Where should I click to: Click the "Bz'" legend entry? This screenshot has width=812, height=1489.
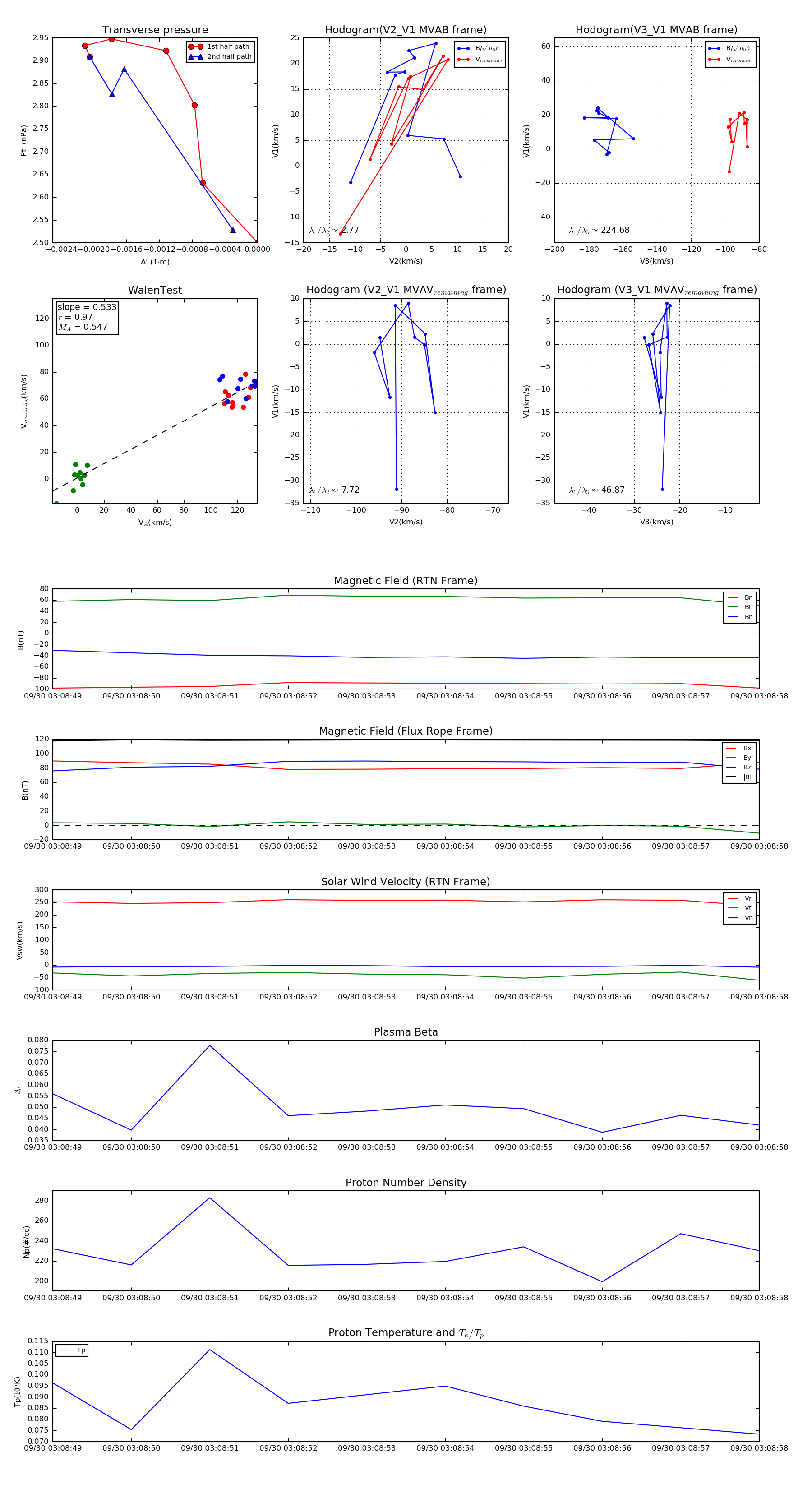pos(740,767)
